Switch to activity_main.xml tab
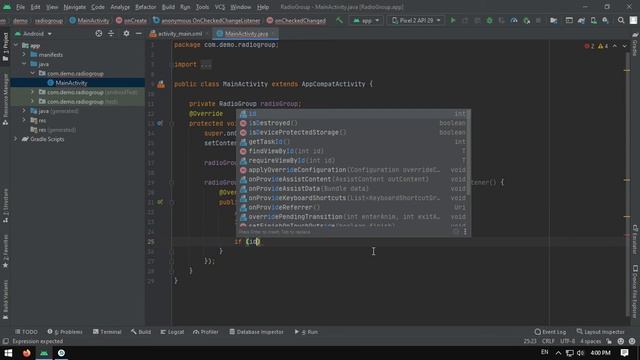 coord(179,34)
